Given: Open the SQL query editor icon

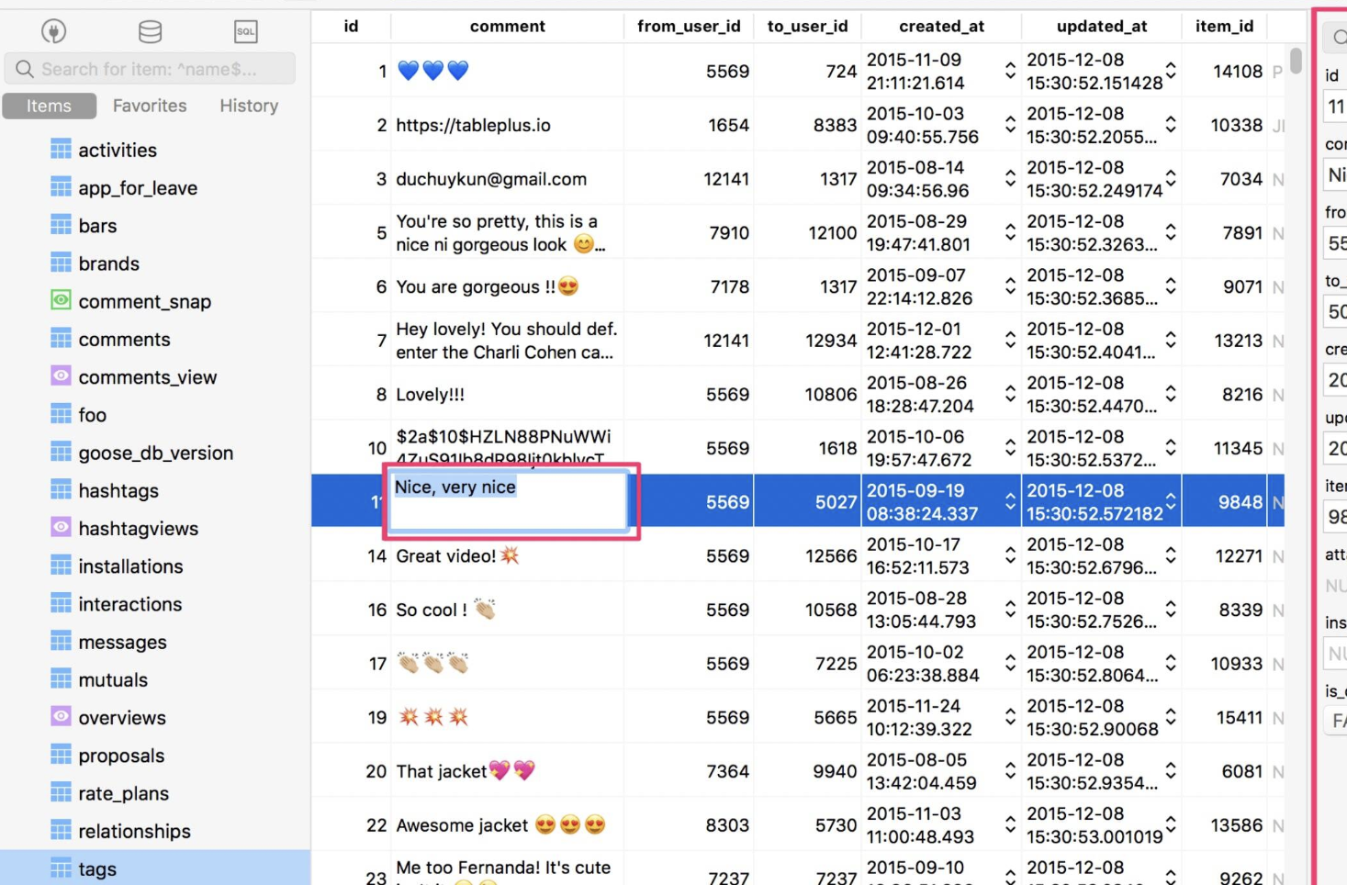Looking at the screenshot, I should 246,31.
